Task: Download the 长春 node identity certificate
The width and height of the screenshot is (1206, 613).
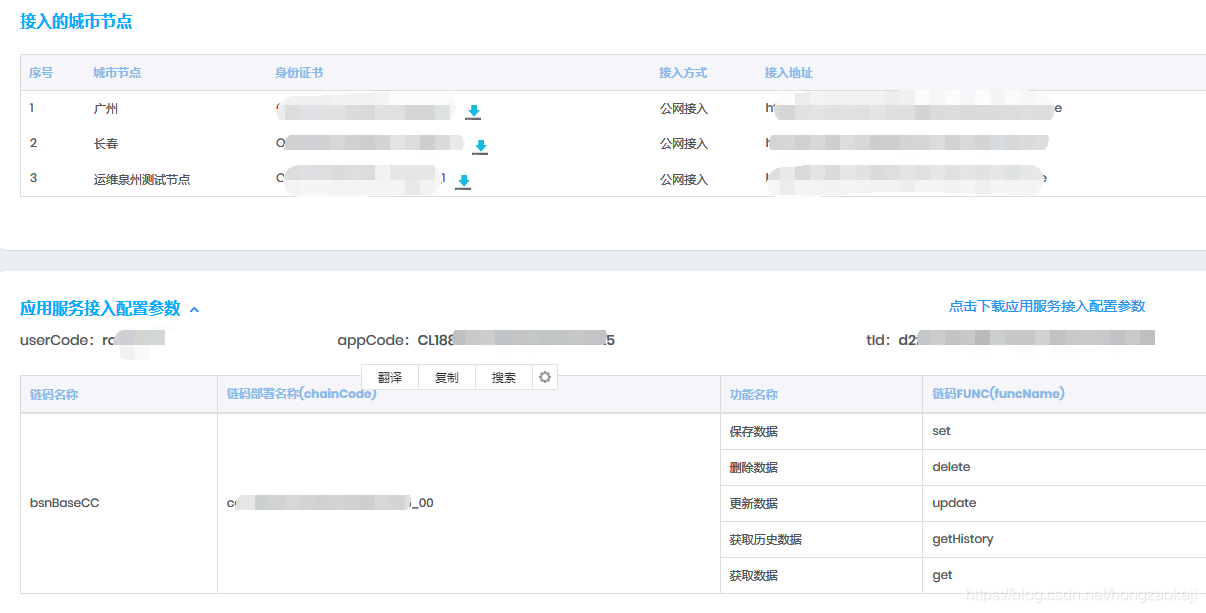Action: click(480, 147)
